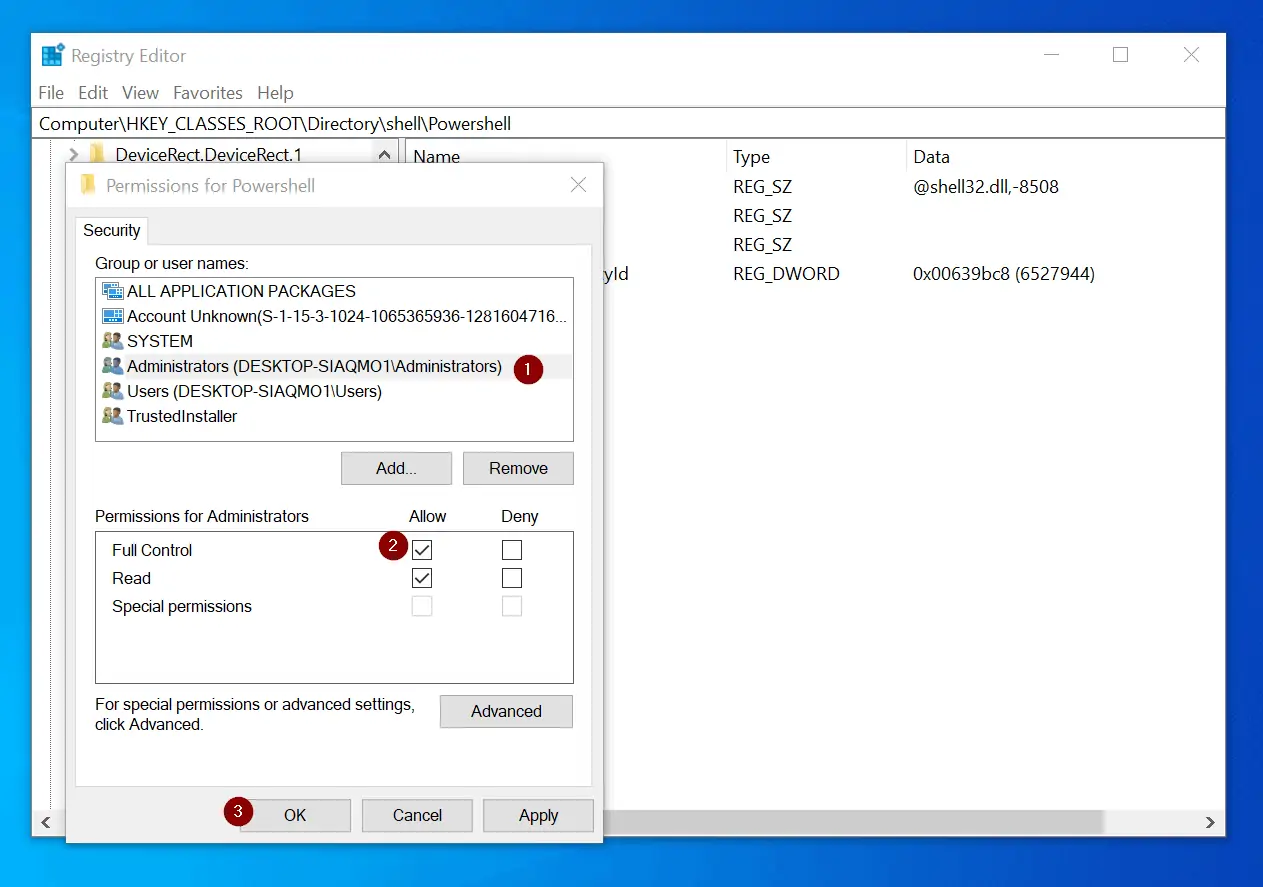This screenshot has width=1263, height=887.
Task: Select the Security tab
Action: 112,230
